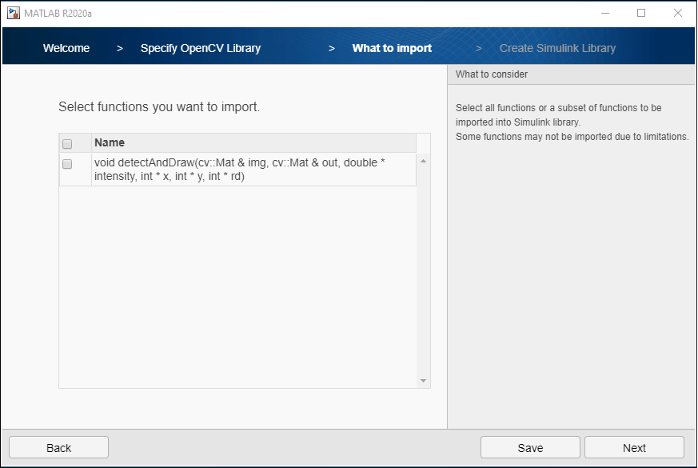The height and width of the screenshot is (468, 698).
Task: Click the function list scroll down arrow
Action: click(x=423, y=380)
